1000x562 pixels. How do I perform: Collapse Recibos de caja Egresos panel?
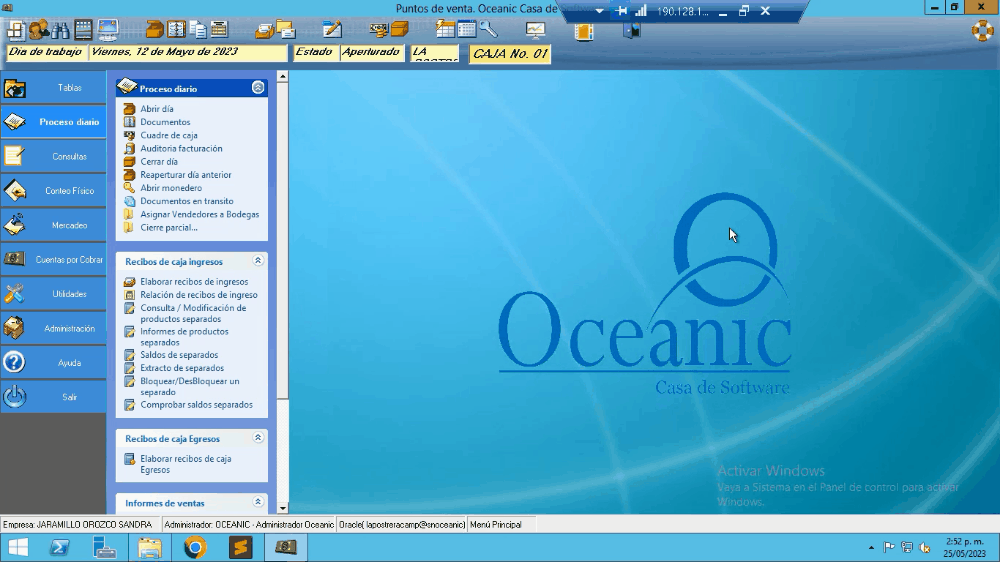pos(258,438)
